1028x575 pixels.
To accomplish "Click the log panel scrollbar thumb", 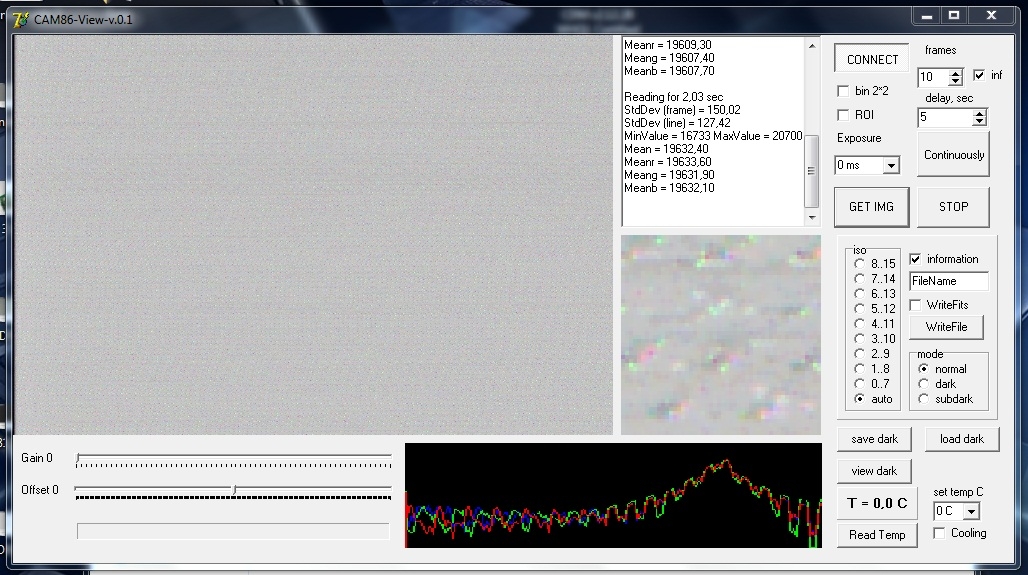I will pos(812,170).
